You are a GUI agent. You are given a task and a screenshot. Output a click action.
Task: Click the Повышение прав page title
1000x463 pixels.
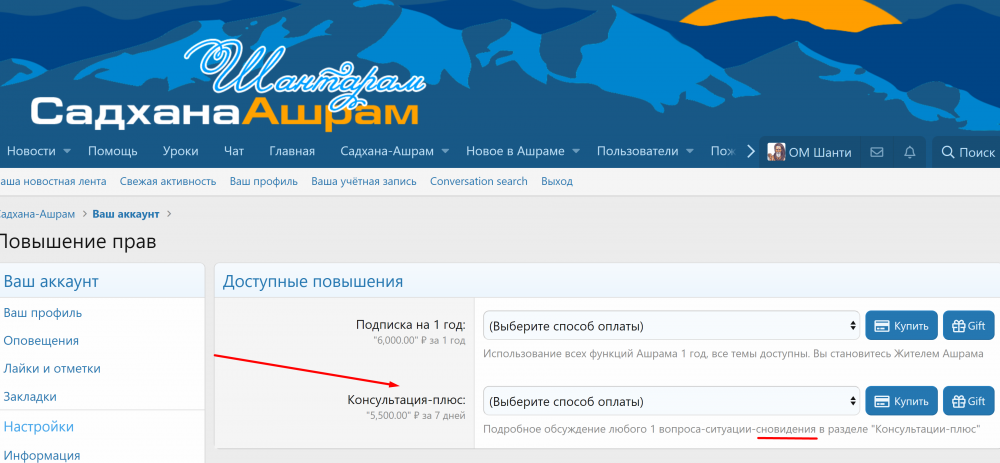[x=77, y=242]
